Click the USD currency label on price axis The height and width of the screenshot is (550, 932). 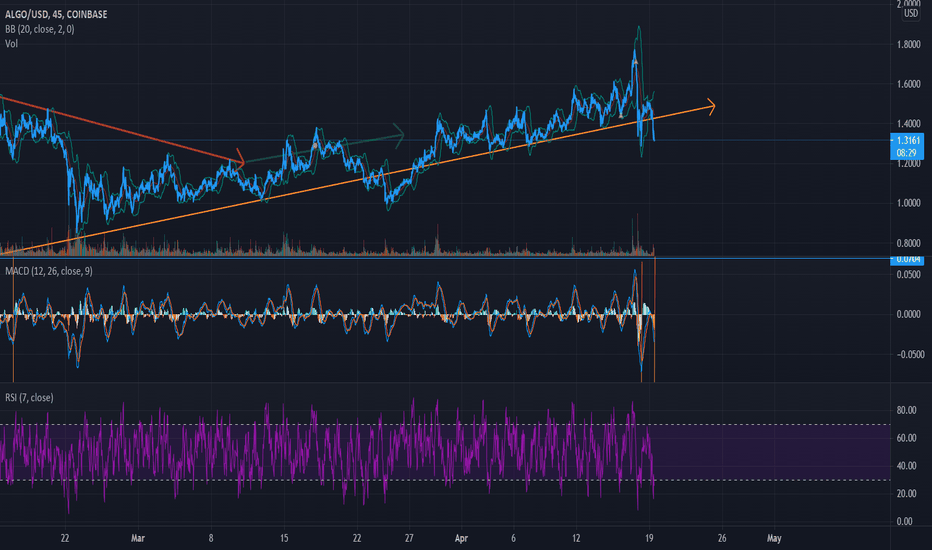[x=911, y=13]
